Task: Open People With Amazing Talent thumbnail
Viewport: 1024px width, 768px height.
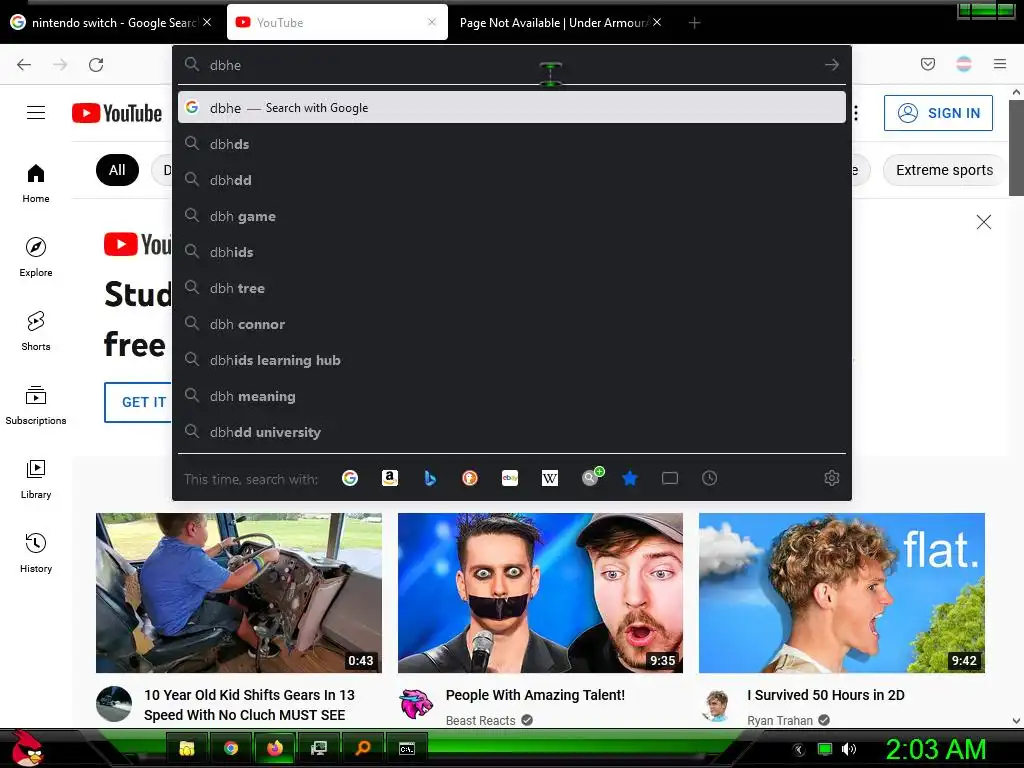Action: (541, 593)
